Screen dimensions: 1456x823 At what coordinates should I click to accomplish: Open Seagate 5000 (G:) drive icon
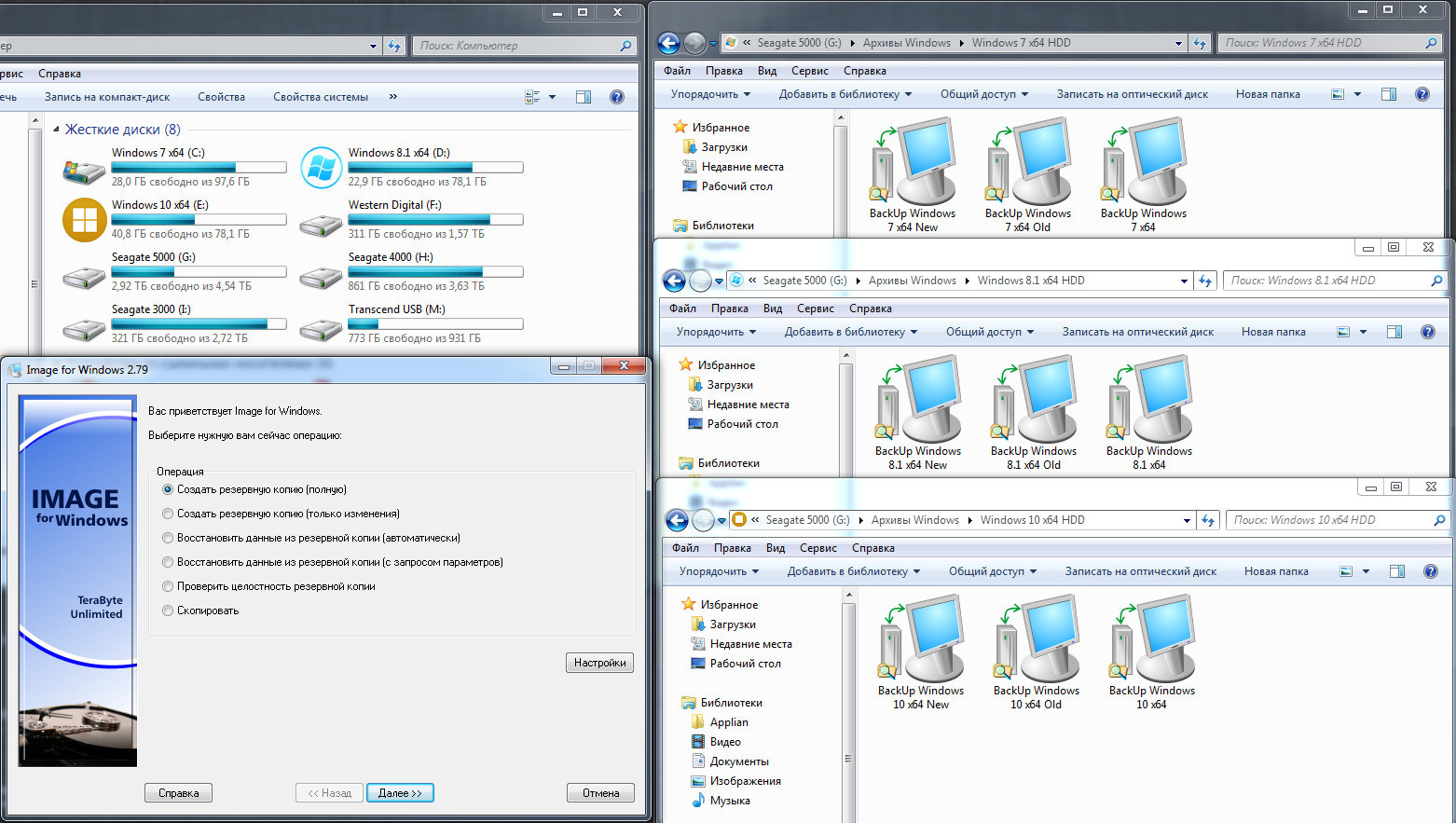tap(84, 277)
